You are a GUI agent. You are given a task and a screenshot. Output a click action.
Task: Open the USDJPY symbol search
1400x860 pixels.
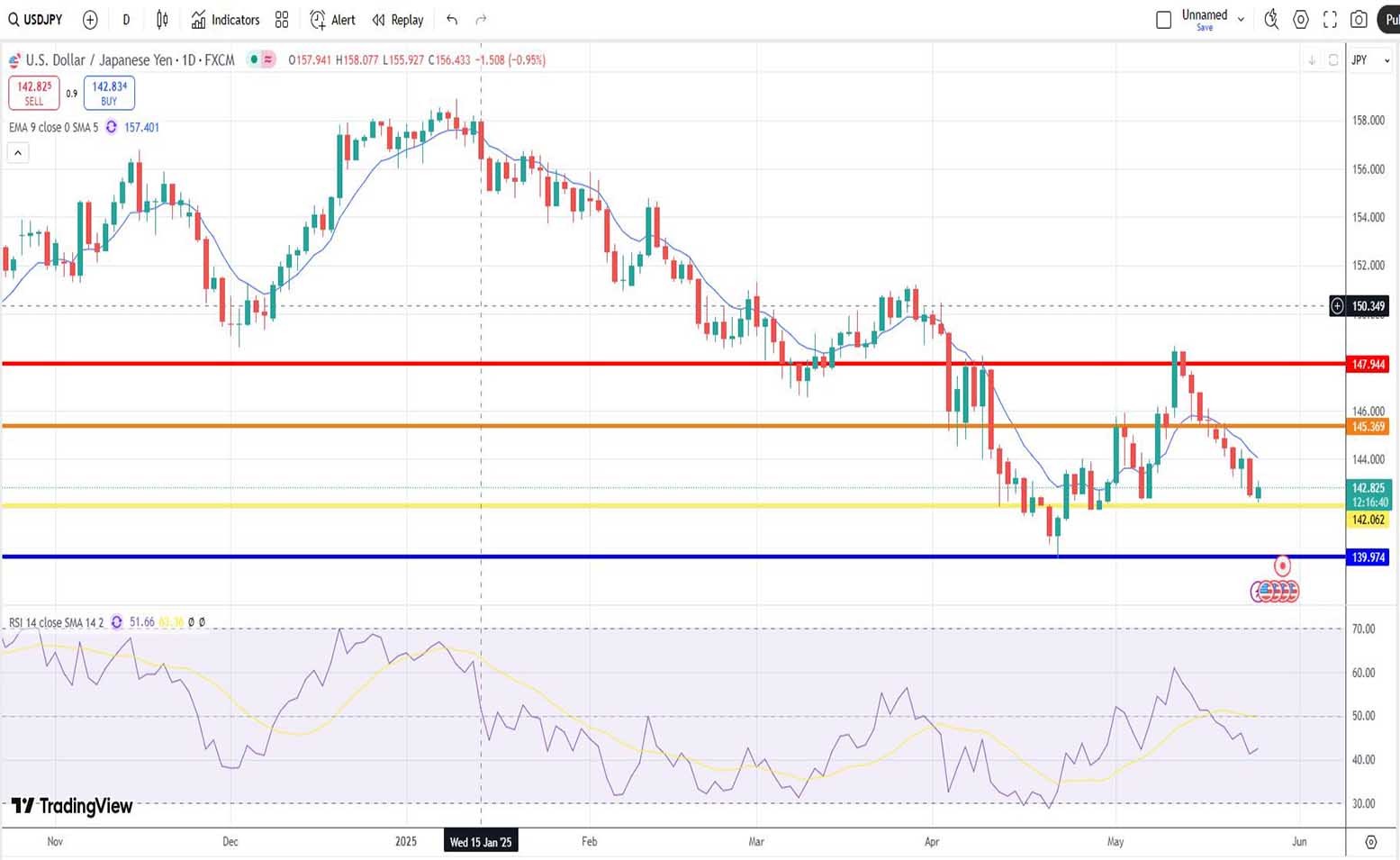pos(36,20)
